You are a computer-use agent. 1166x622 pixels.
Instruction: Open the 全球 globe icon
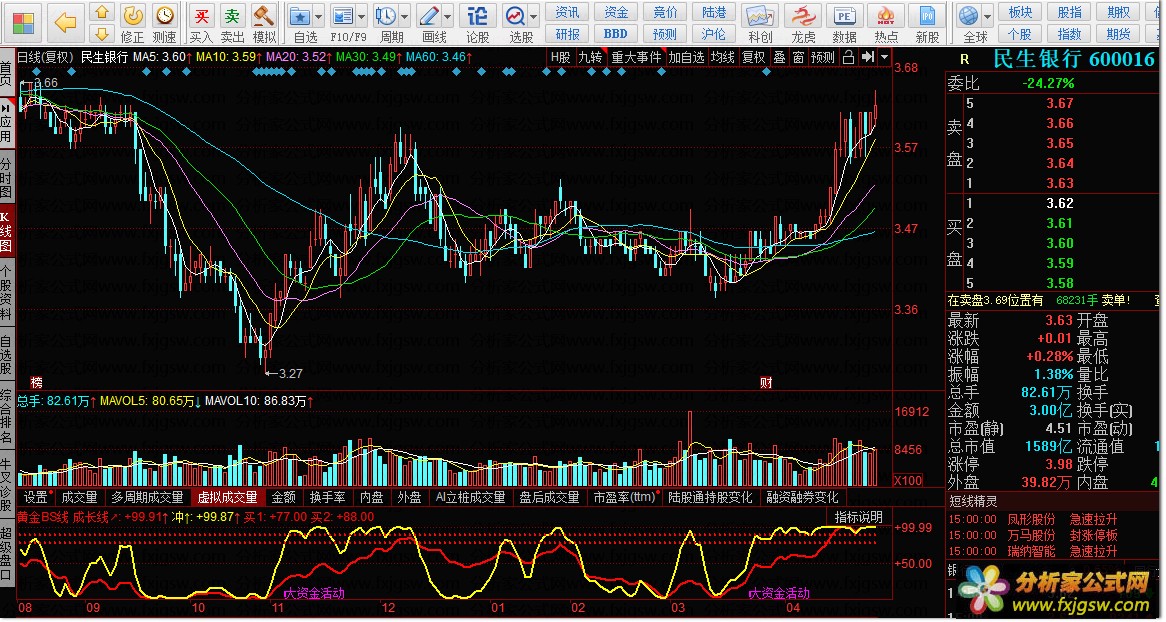point(968,16)
